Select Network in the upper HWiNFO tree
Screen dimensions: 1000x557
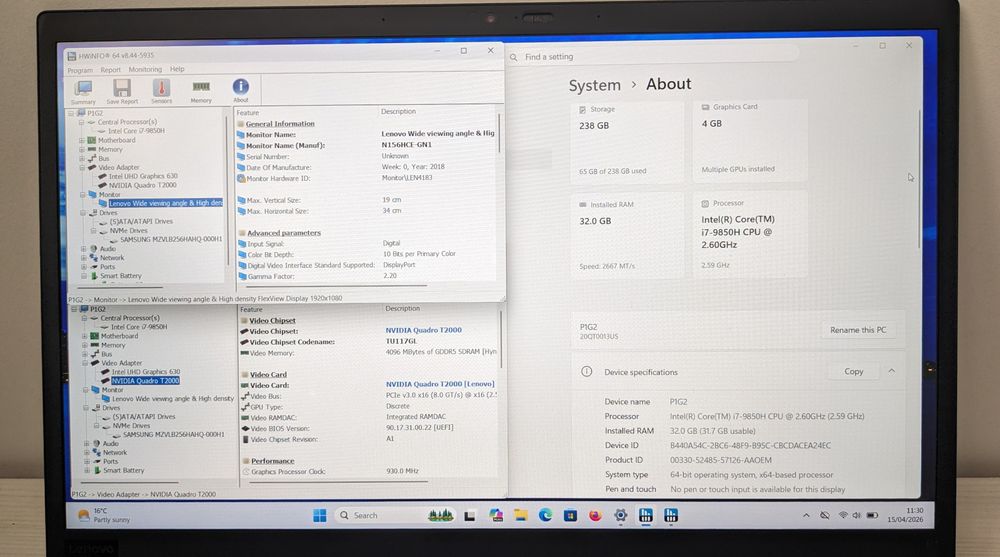pyautogui.click(x=112, y=258)
